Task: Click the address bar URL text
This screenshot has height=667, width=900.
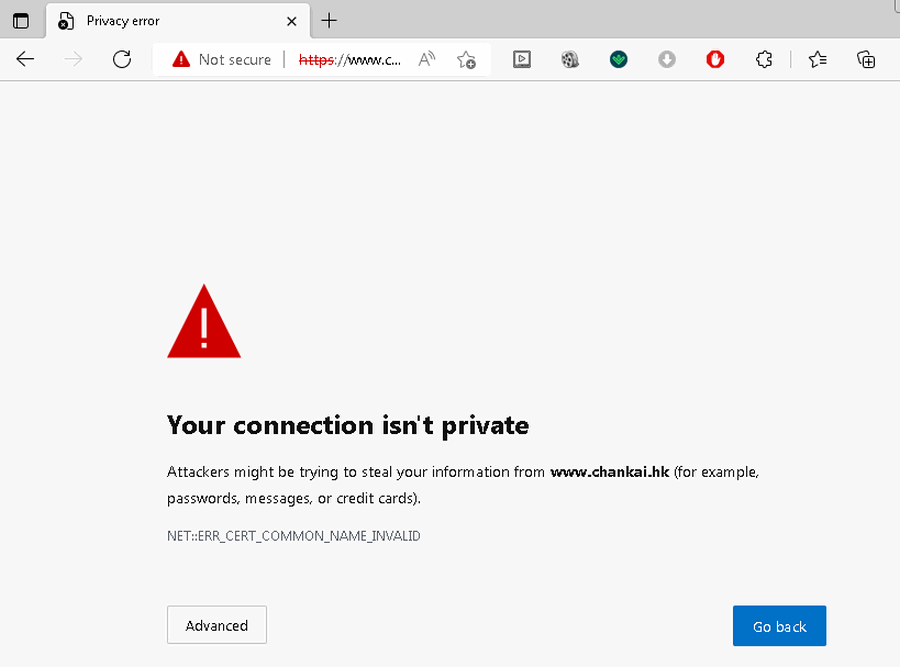Action: (x=351, y=60)
